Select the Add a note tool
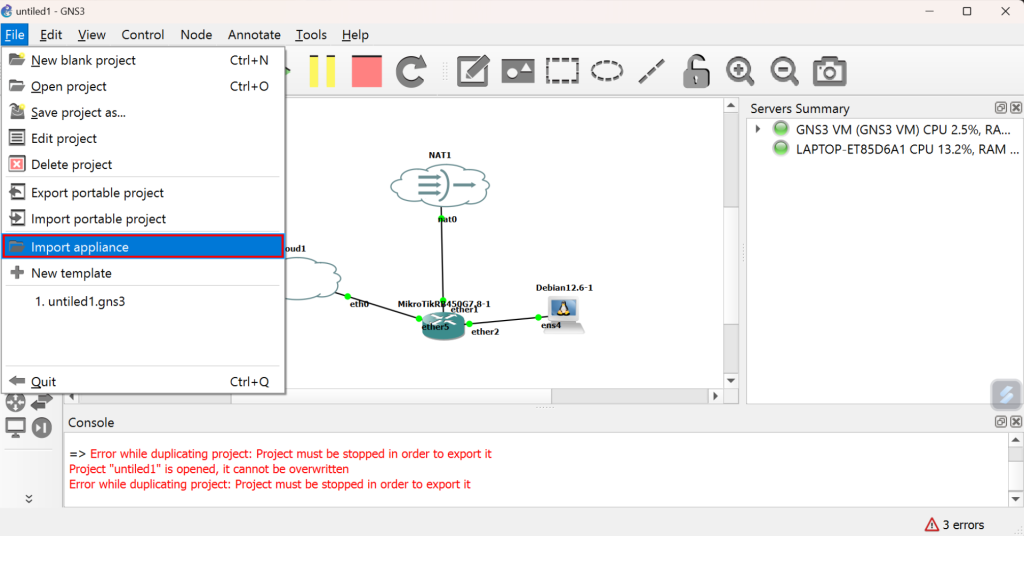1024x576 pixels. [x=473, y=71]
